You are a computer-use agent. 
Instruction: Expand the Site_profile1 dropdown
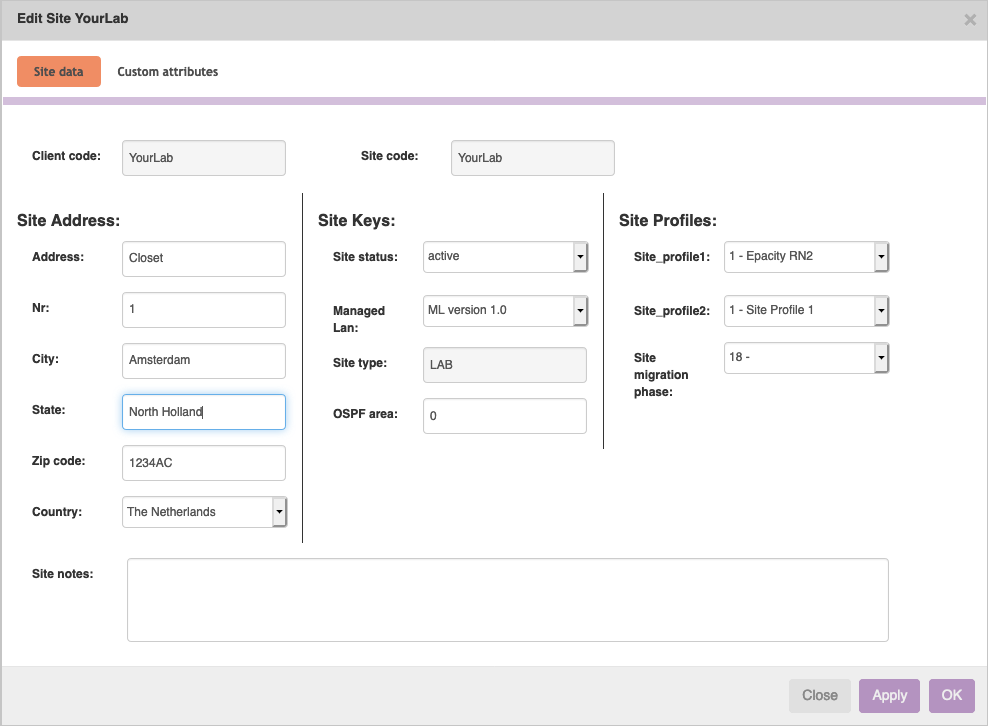[806, 257]
